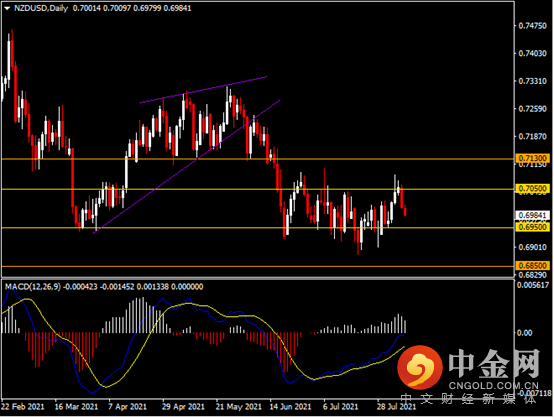
Task: Select the upper purple trendline
Action: tap(203, 90)
